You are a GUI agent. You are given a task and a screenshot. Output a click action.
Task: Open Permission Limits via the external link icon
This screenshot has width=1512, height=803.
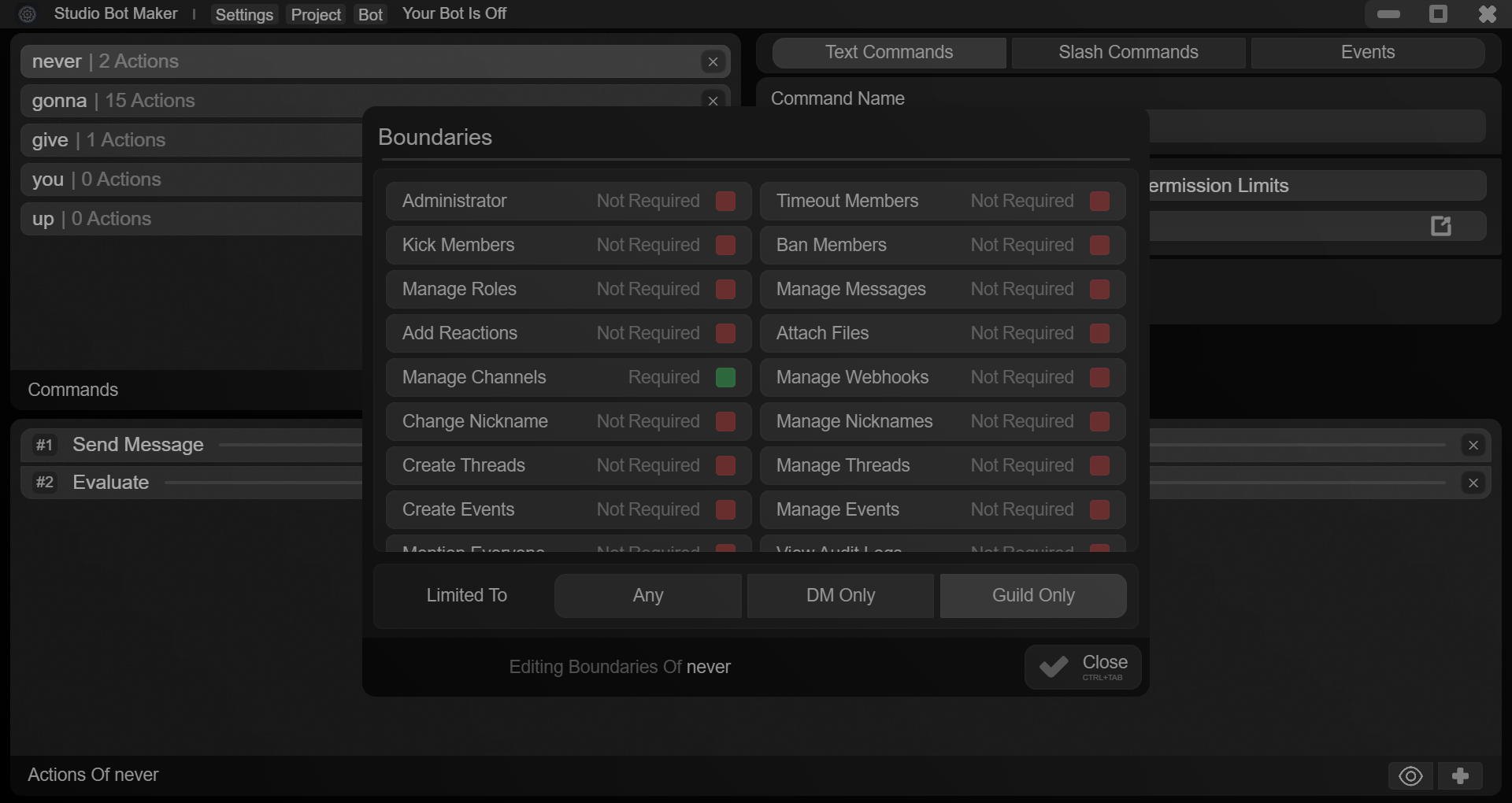tap(1440, 226)
